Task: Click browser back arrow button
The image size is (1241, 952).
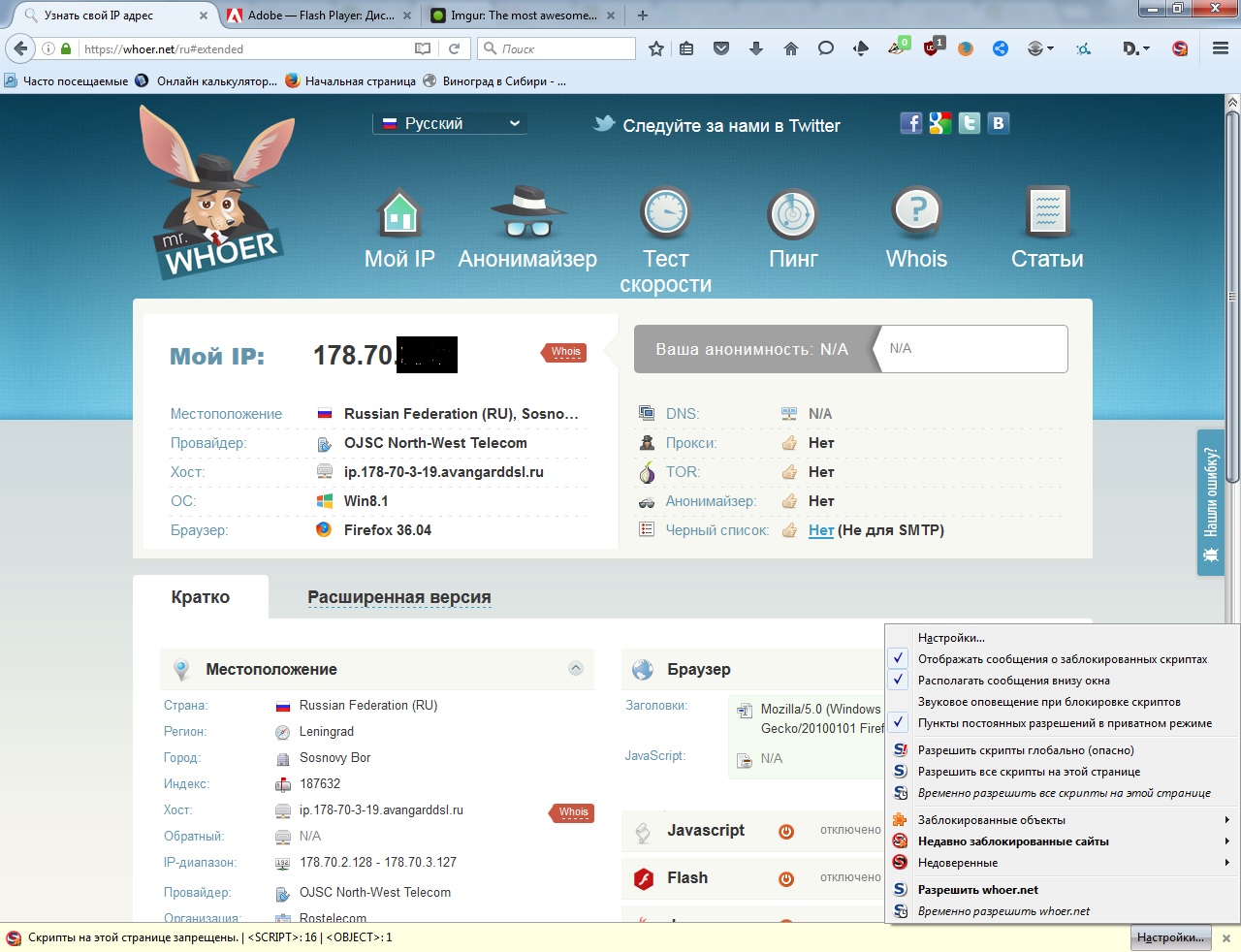Action: pos(20,48)
